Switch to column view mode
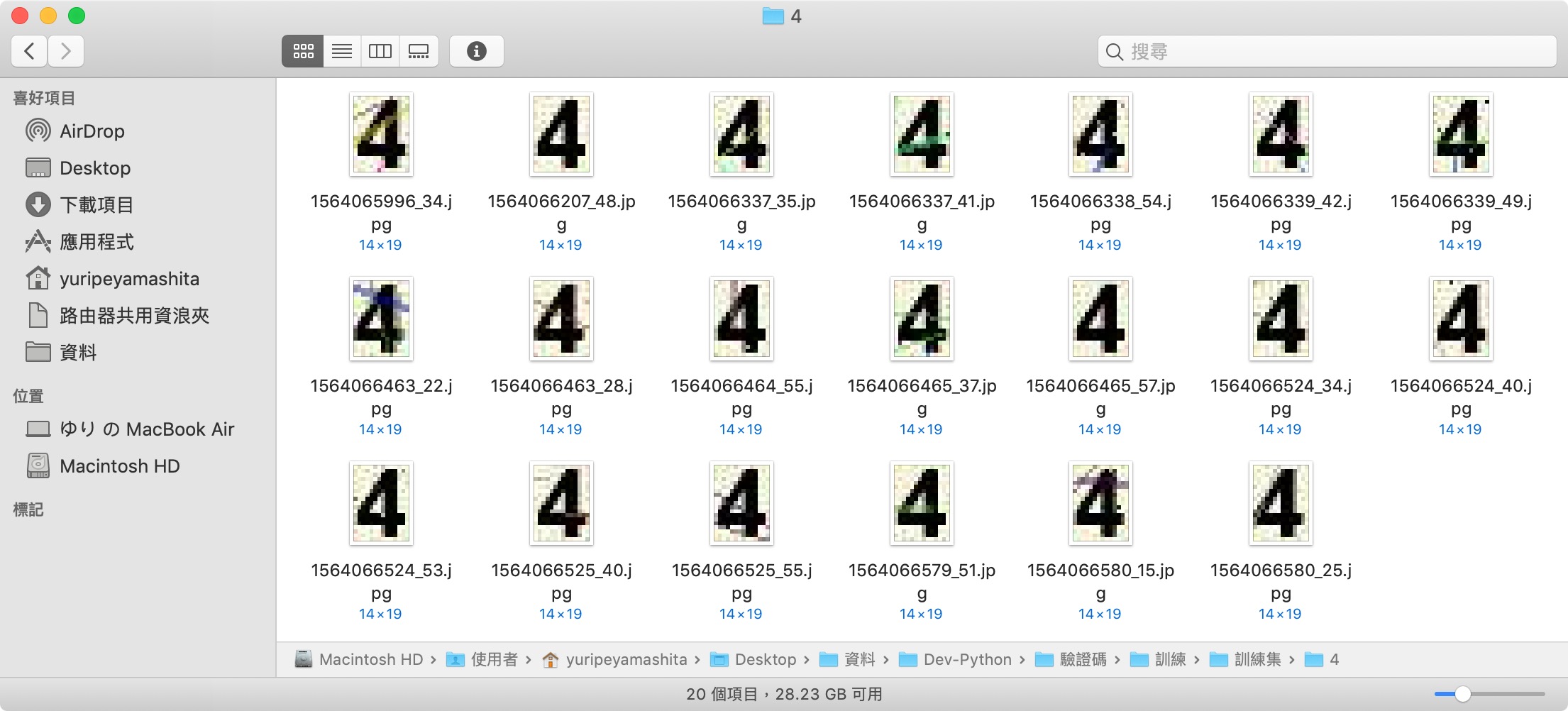Image resolution: width=1568 pixels, height=711 pixels. [x=380, y=51]
